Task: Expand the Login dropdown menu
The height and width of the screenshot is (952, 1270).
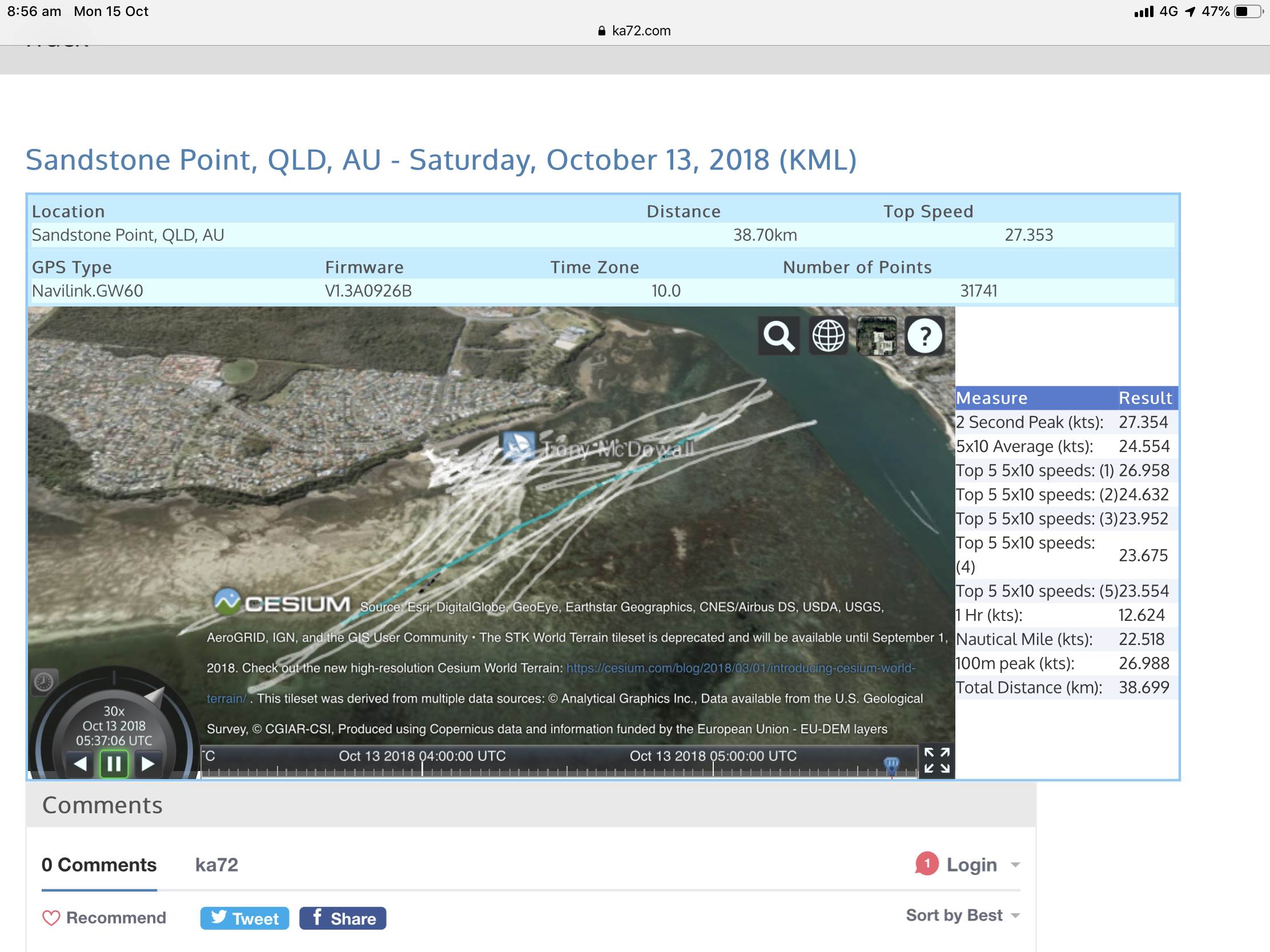Action: tap(971, 865)
